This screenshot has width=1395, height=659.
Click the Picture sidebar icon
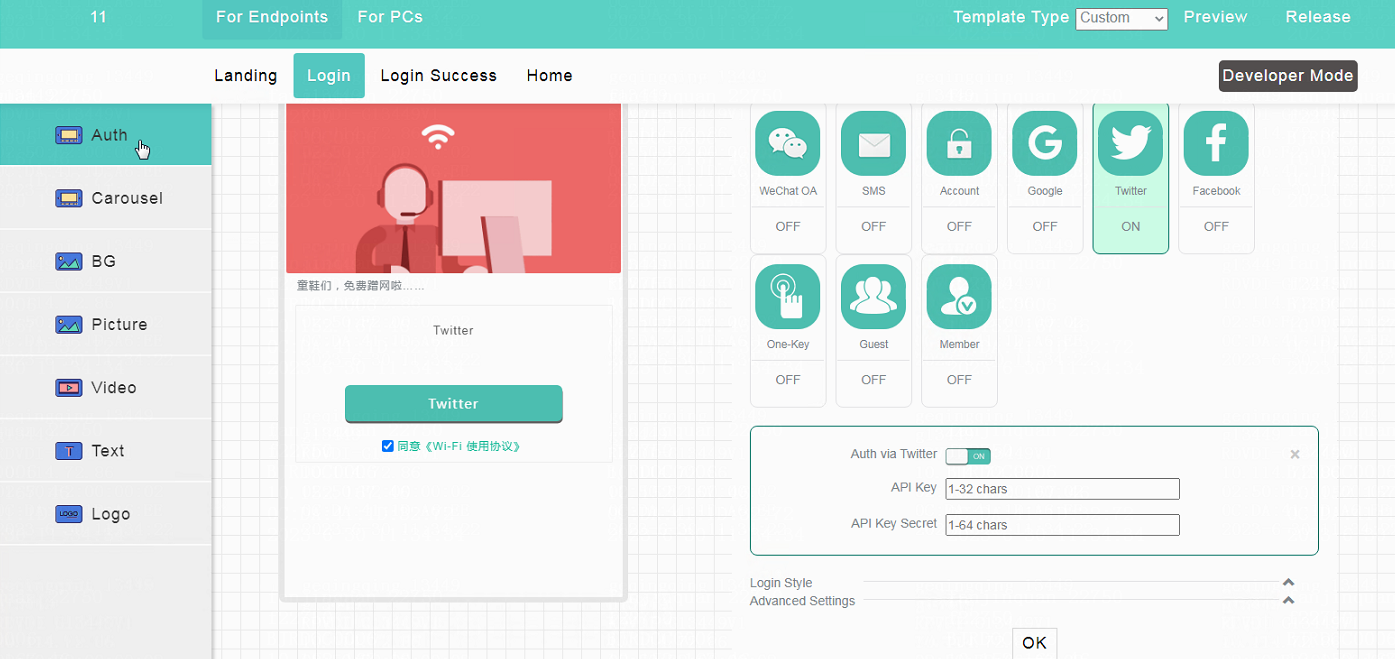tap(68, 324)
